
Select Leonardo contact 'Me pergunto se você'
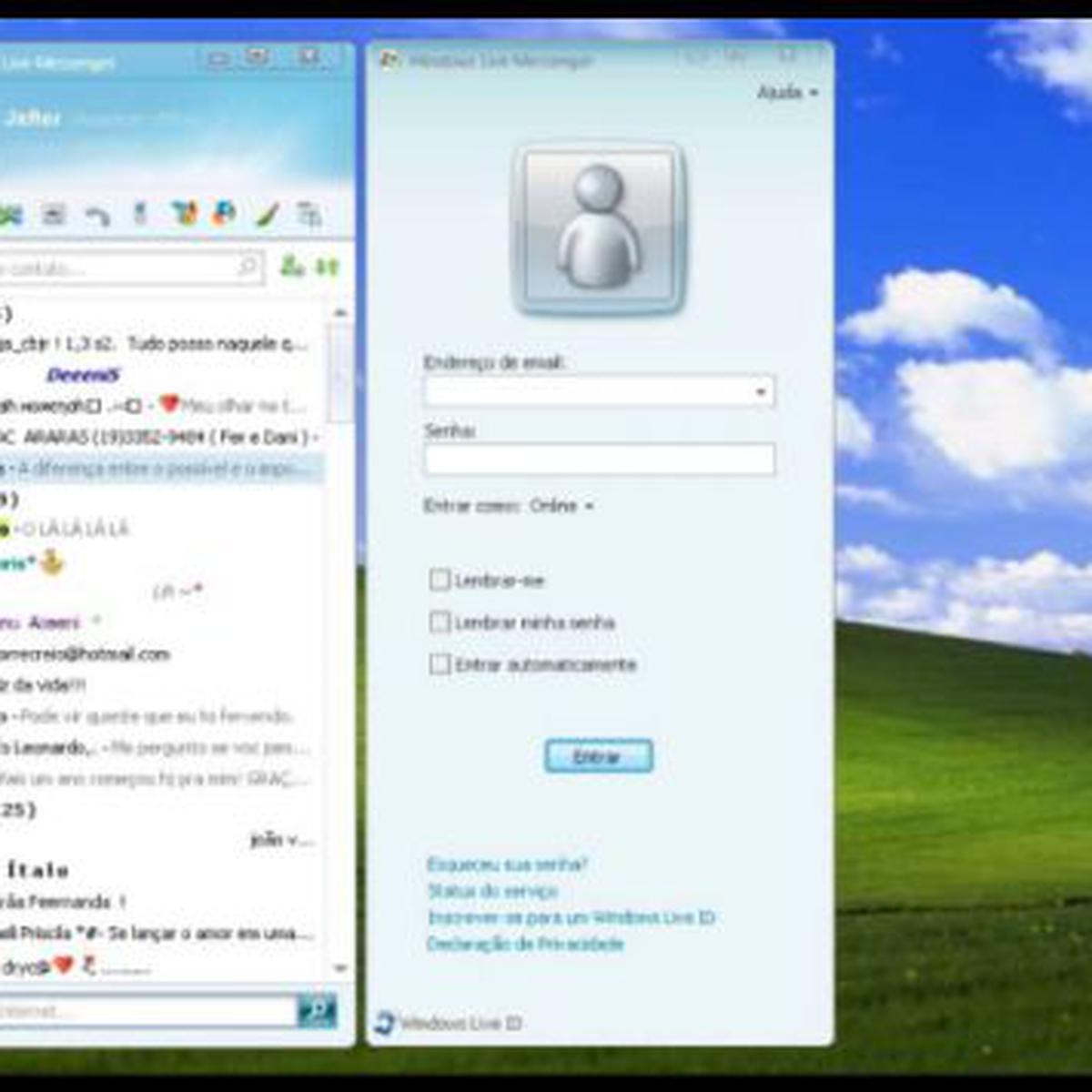[161, 747]
